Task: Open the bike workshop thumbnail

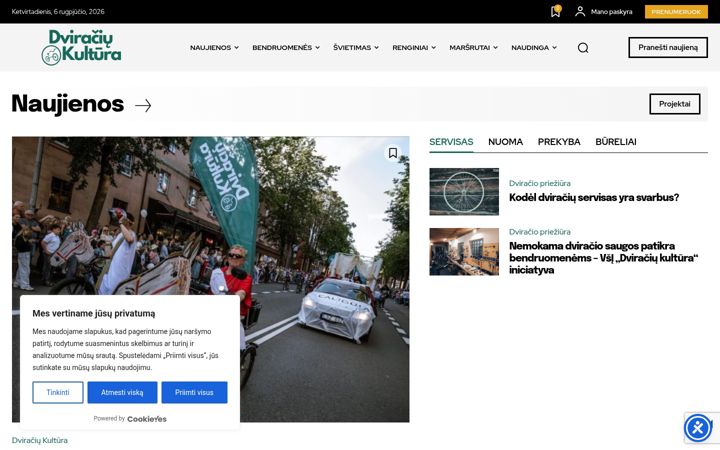Action: point(464,252)
